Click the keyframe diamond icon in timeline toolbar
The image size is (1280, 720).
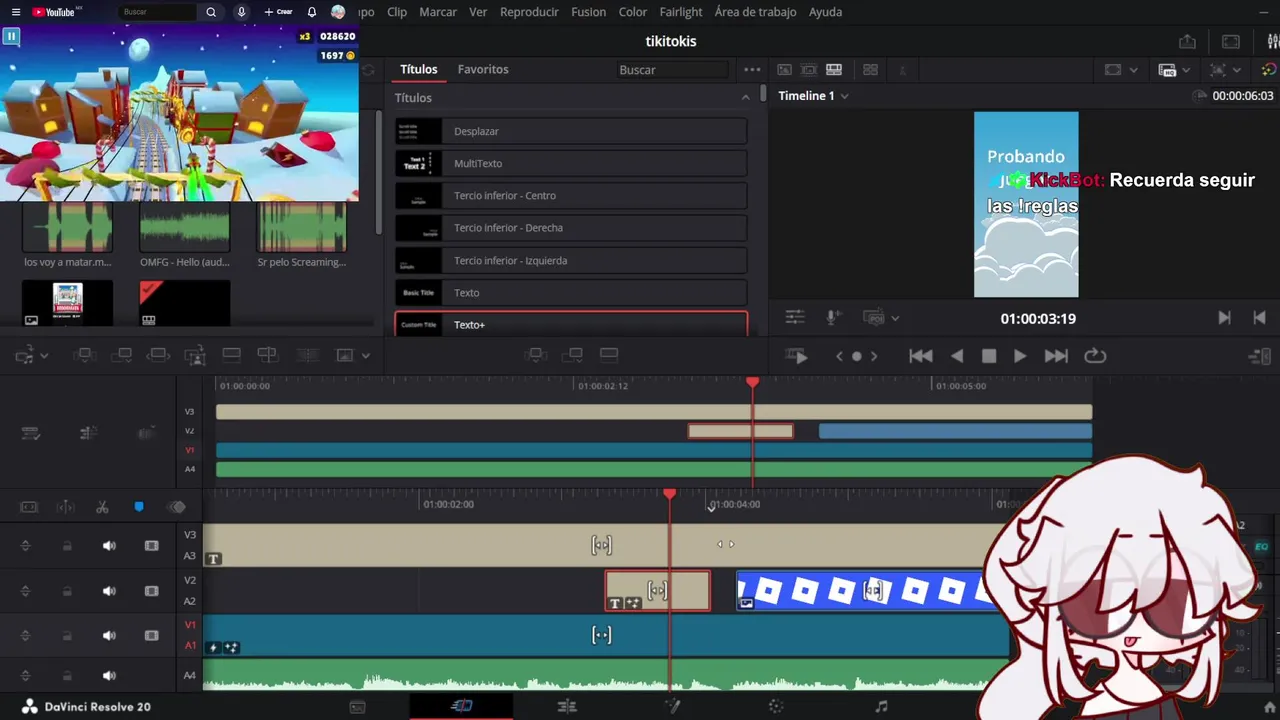pos(176,507)
